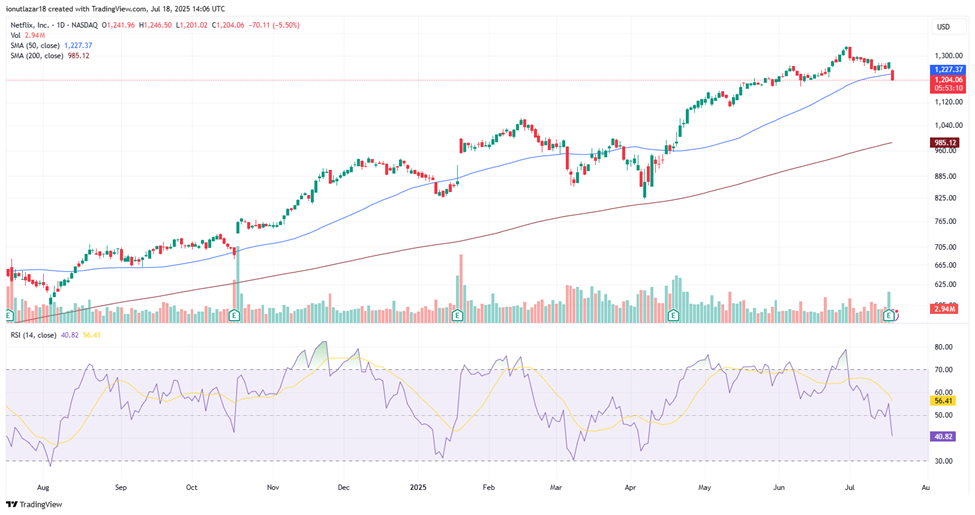This screenshot has width=975, height=515.
Task: Click the dark red 985.12 SMA tag
Action: click(945, 143)
